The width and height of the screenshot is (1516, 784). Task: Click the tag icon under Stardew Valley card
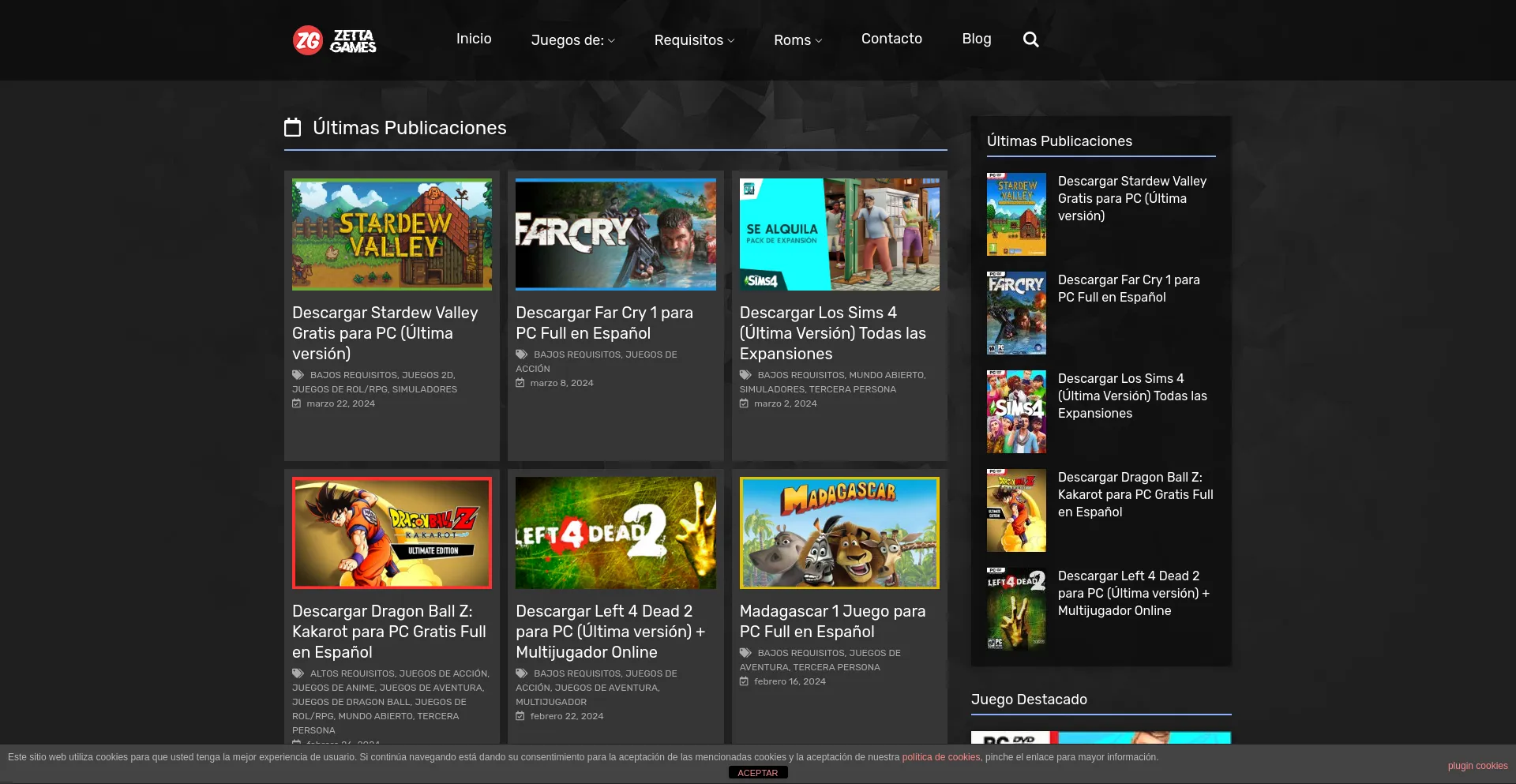298,375
